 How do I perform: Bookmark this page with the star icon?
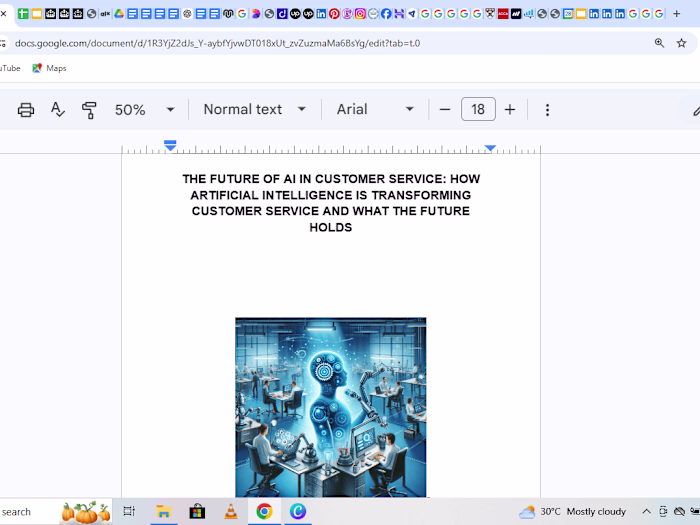pyautogui.click(x=681, y=43)
